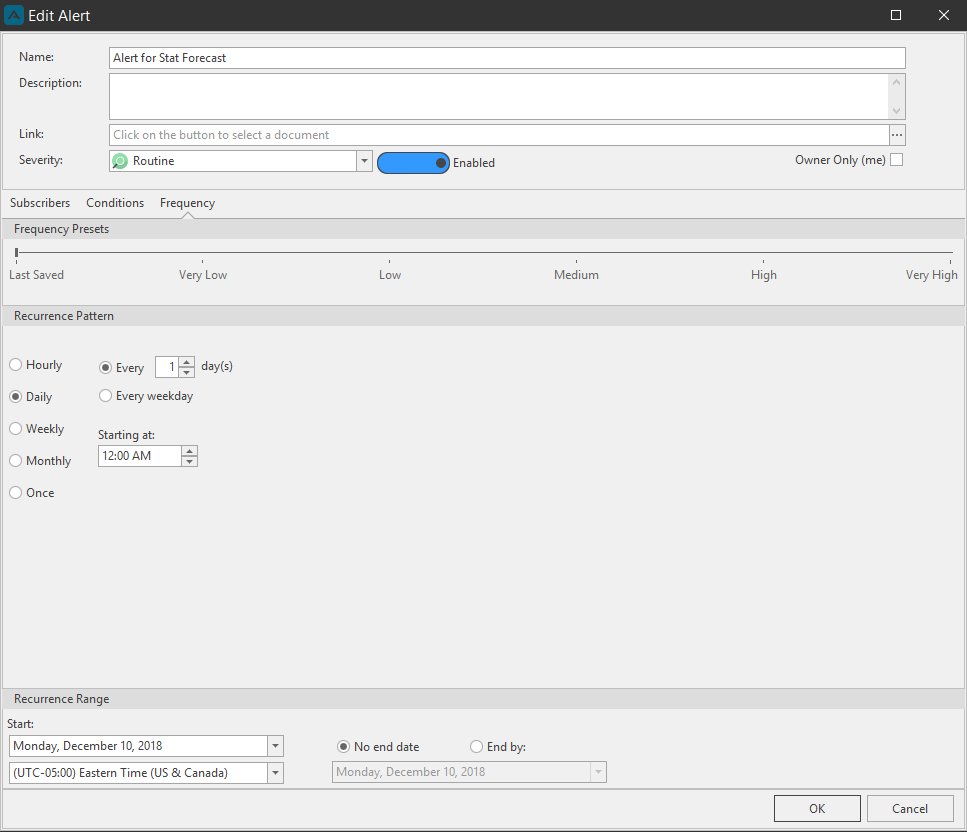Select the Weekly recurrence option

[15, 429]
